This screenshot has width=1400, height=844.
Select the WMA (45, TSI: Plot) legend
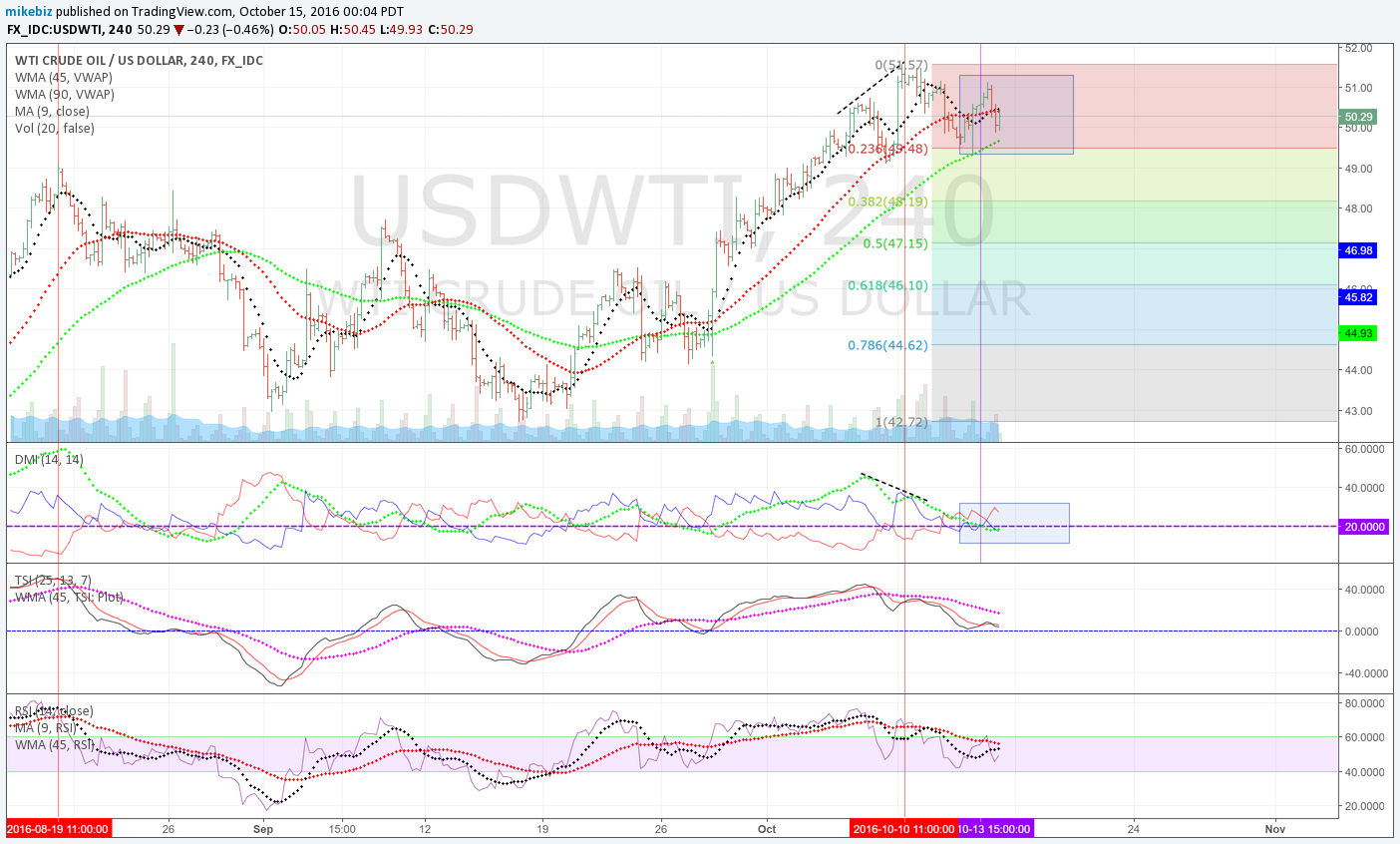coord(69,597)
